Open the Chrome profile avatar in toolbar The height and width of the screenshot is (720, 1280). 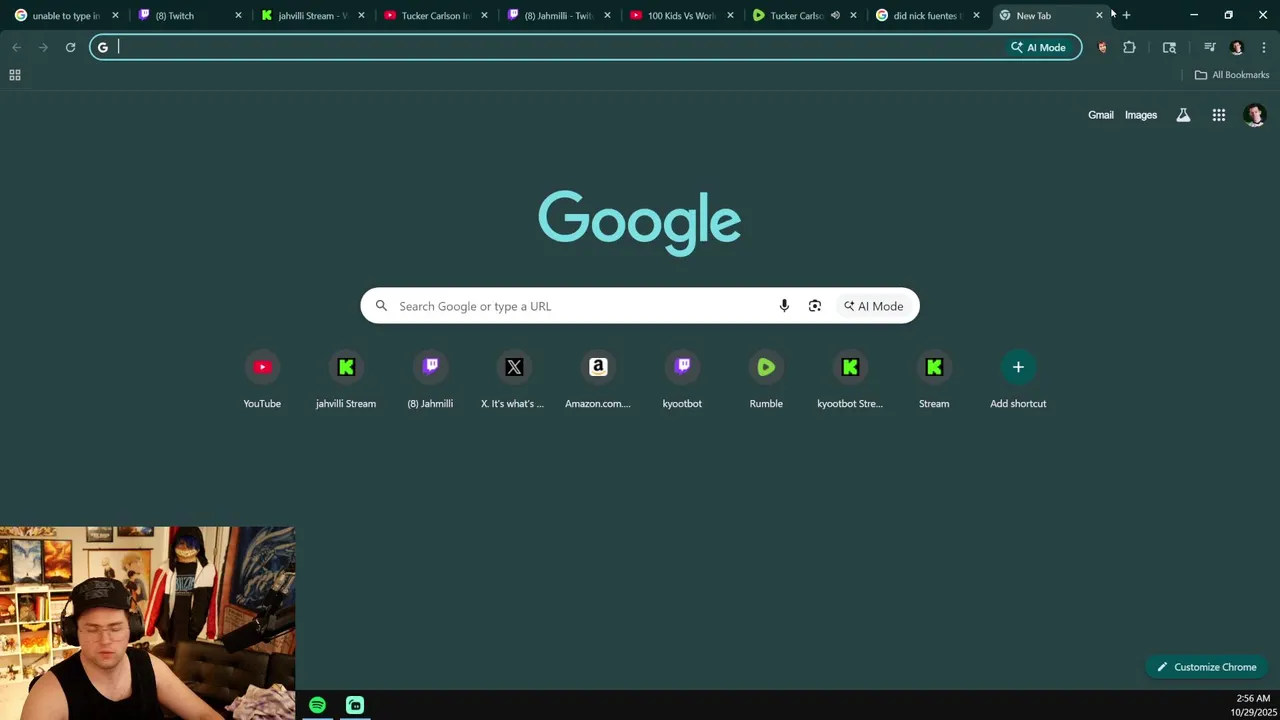coord(1236,47)
